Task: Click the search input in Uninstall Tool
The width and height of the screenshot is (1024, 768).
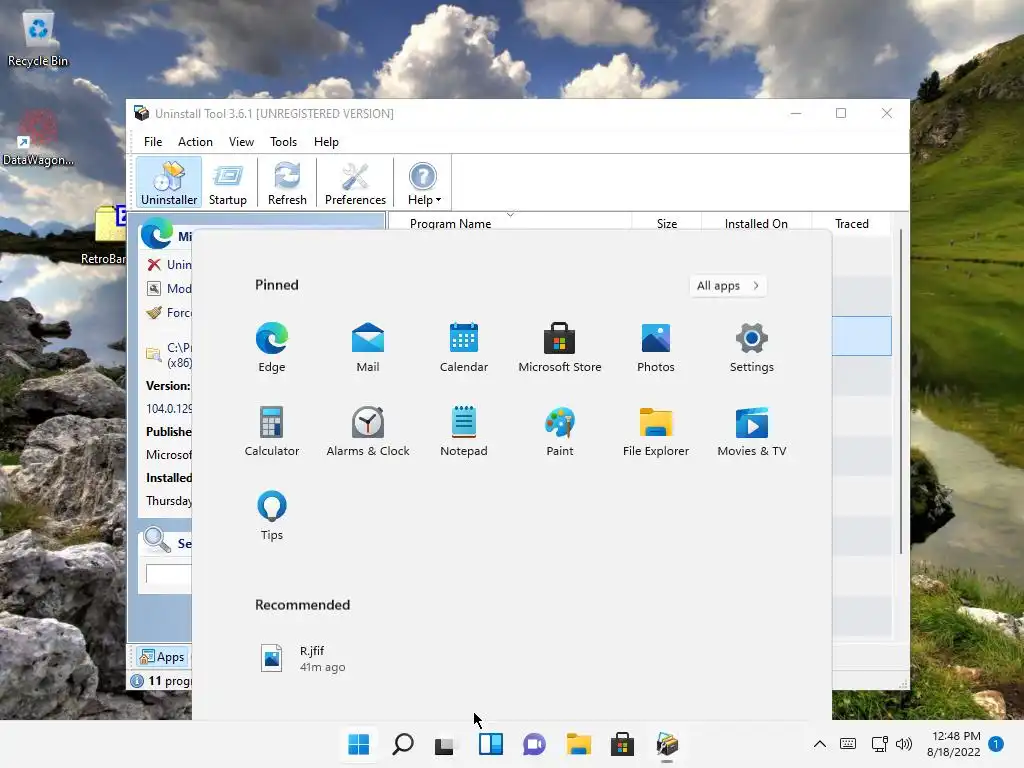Action: (x=168, y=573)
